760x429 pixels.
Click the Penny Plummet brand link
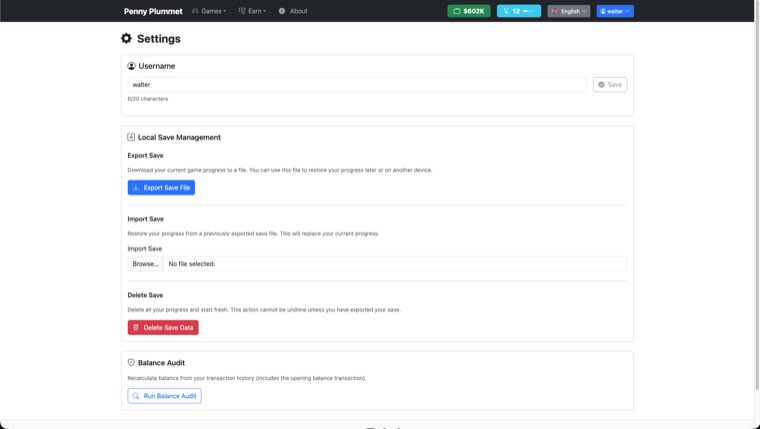tap(153, 11)
